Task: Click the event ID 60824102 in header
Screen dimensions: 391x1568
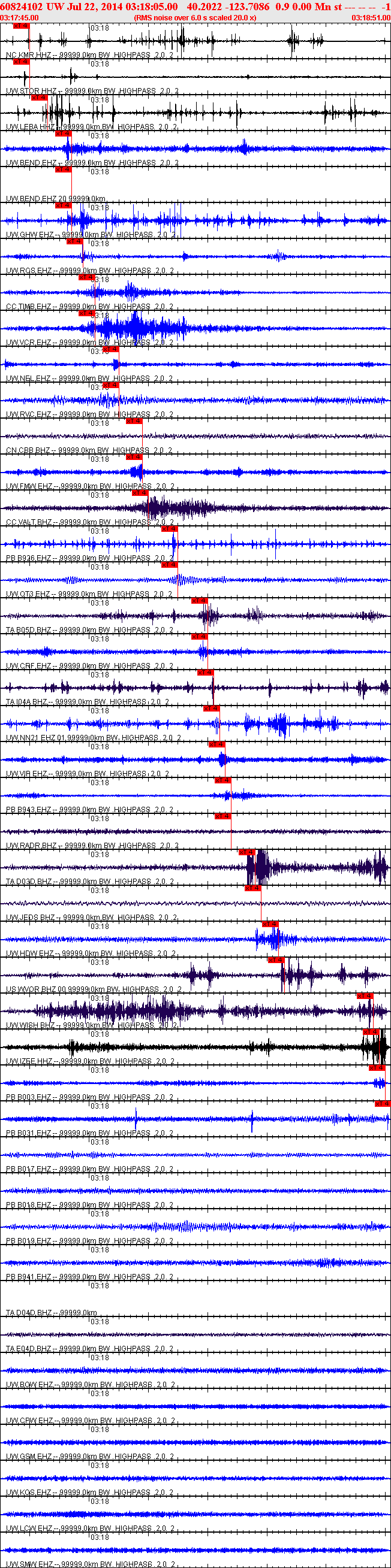Action: pyautogui.click(x=22, y=7)
